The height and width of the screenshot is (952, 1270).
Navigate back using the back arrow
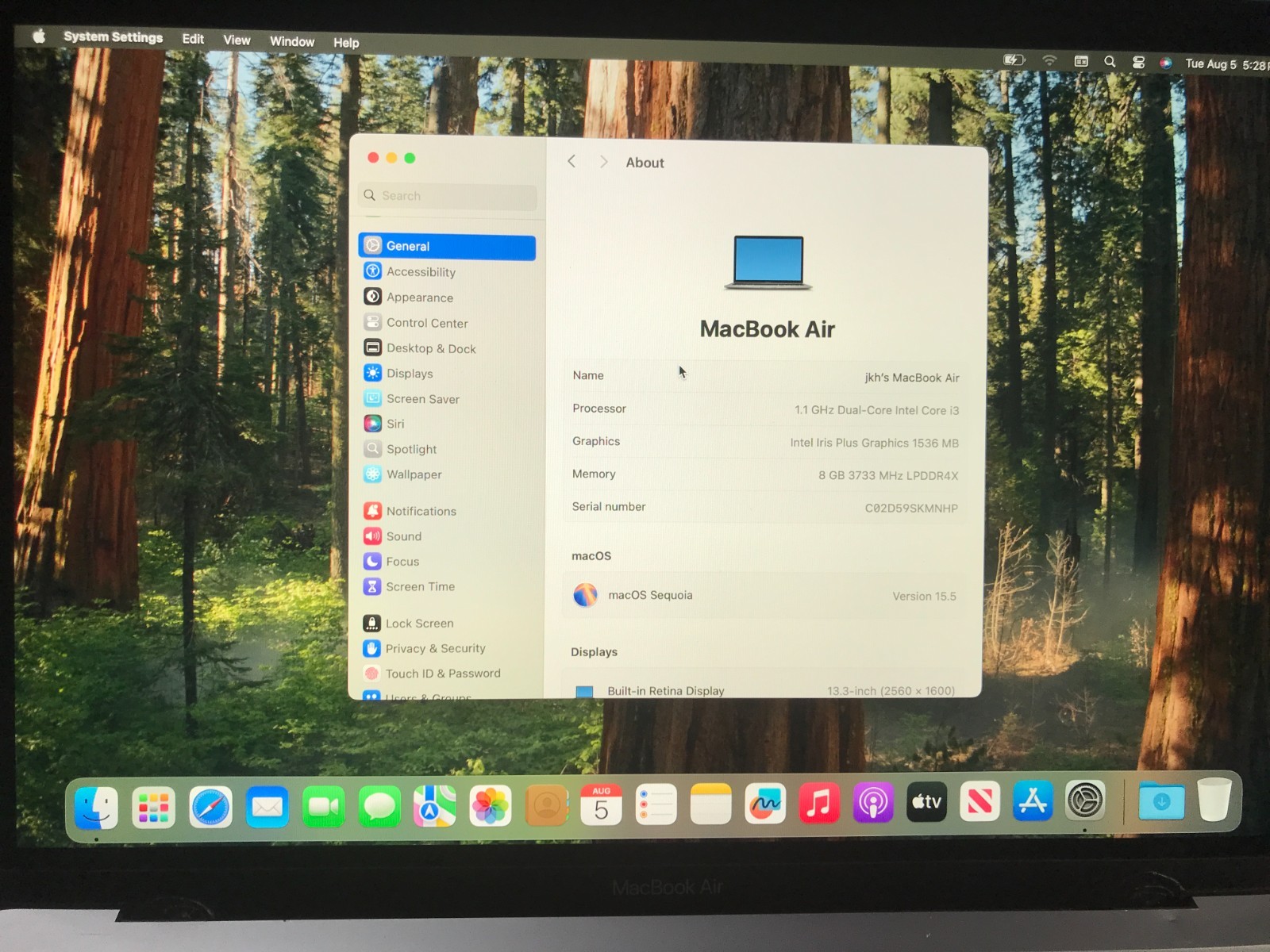click(x=571, y=162)
